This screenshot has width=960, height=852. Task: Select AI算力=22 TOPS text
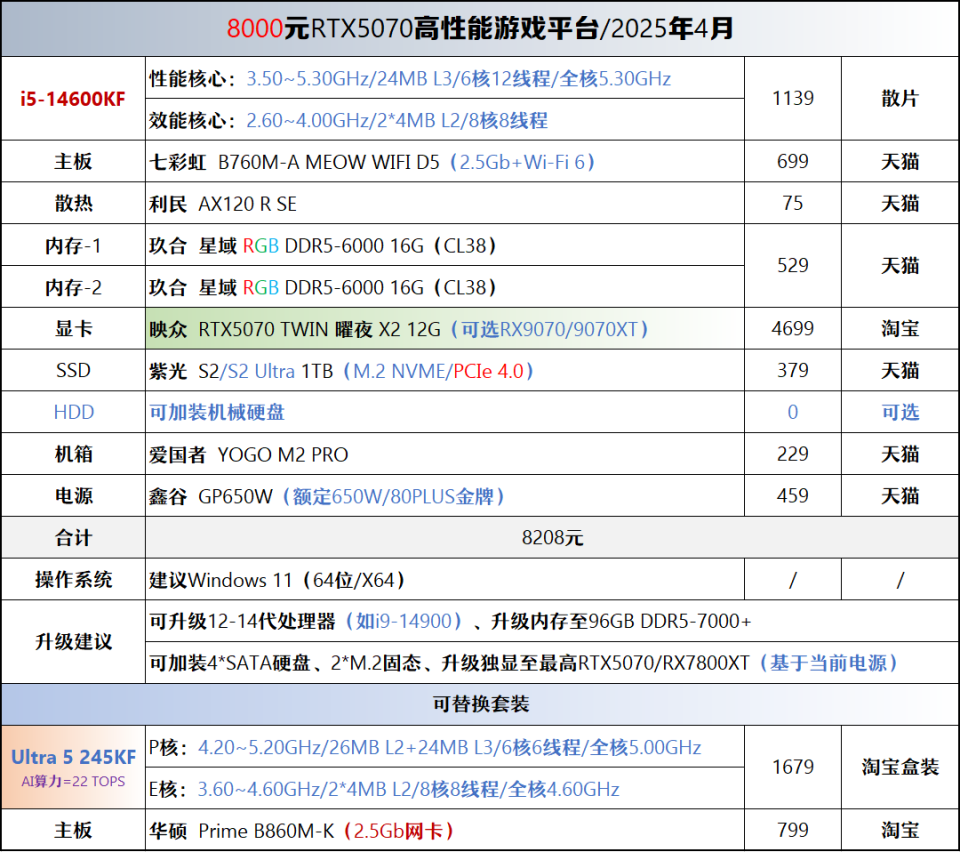tap(73, 781)
